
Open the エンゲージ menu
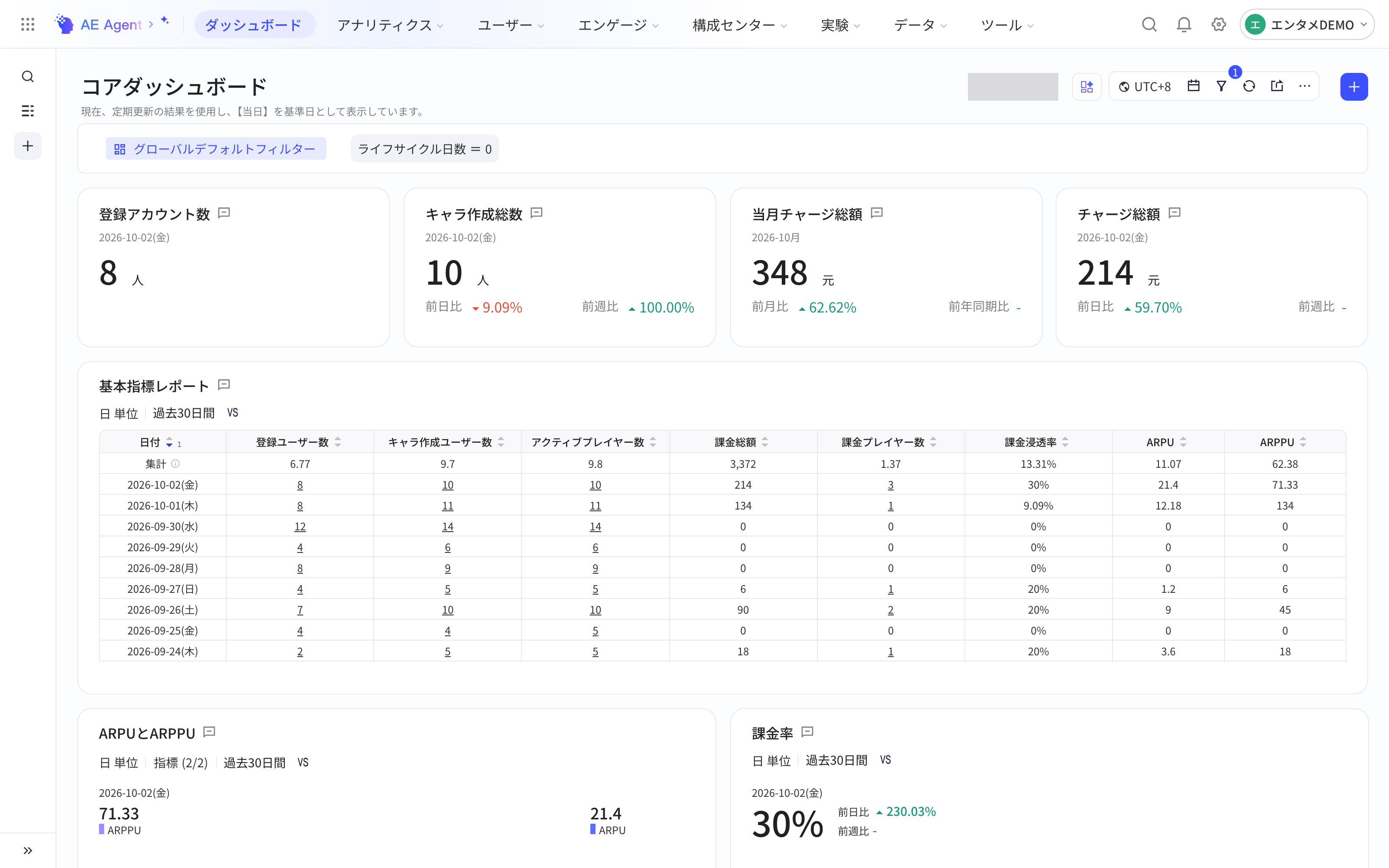pos(618,25)
